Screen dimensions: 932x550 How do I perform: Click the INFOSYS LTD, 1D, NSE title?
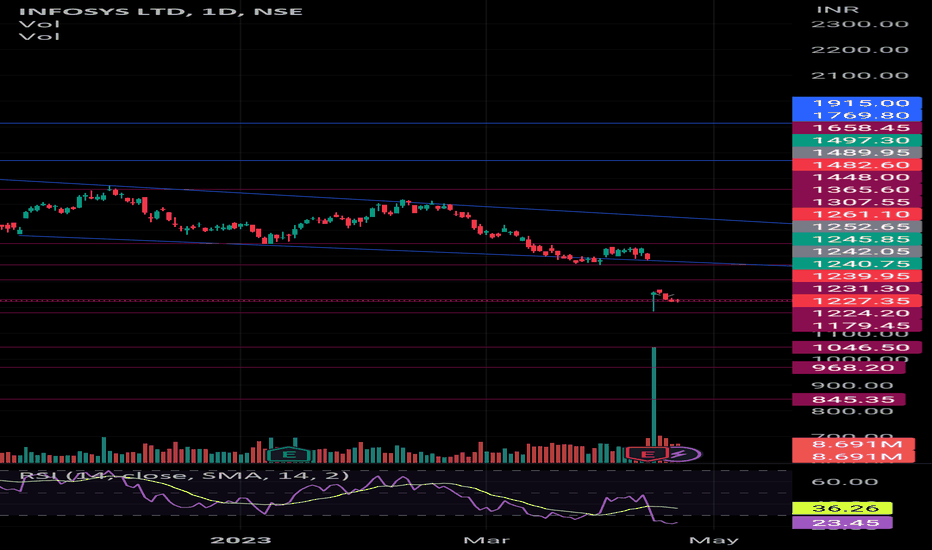pyautogui.click(x=160, y=11)
